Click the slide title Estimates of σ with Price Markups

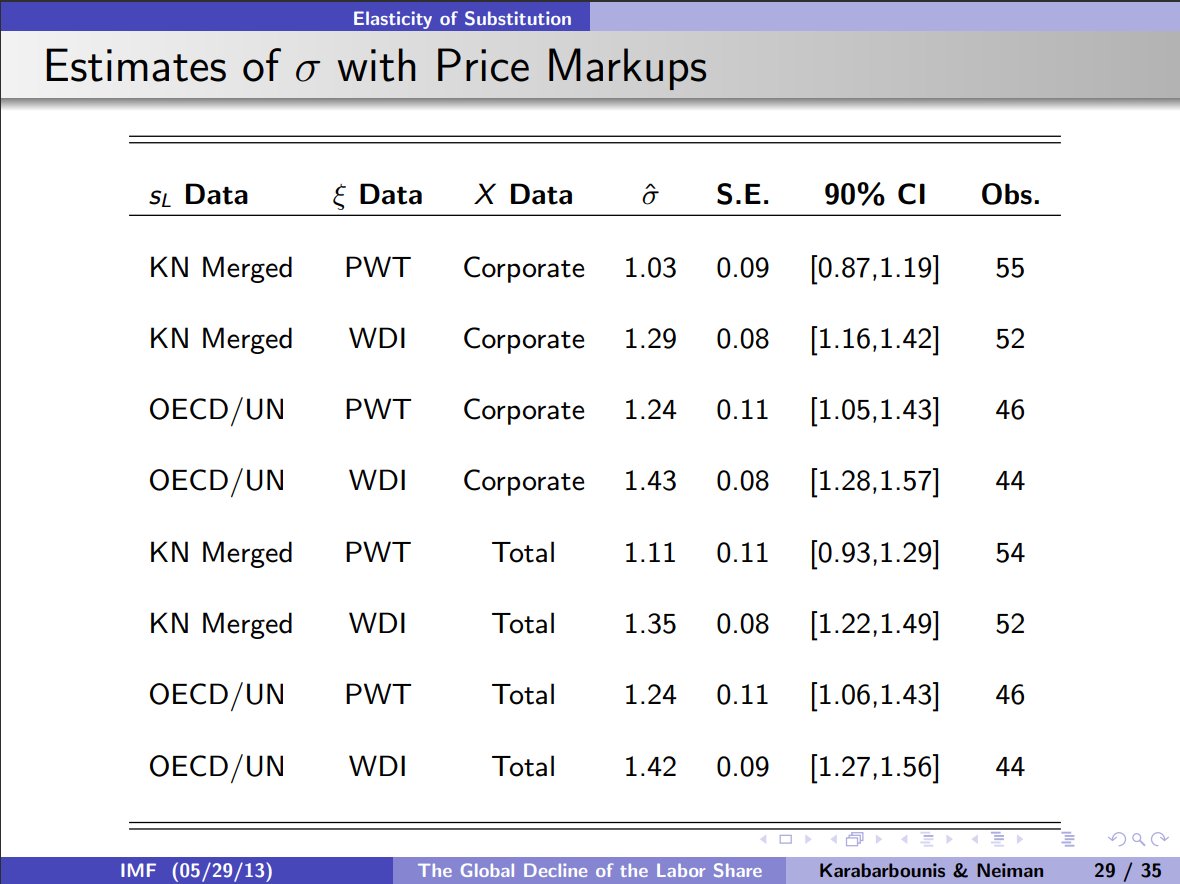click(x=376, y=66)
